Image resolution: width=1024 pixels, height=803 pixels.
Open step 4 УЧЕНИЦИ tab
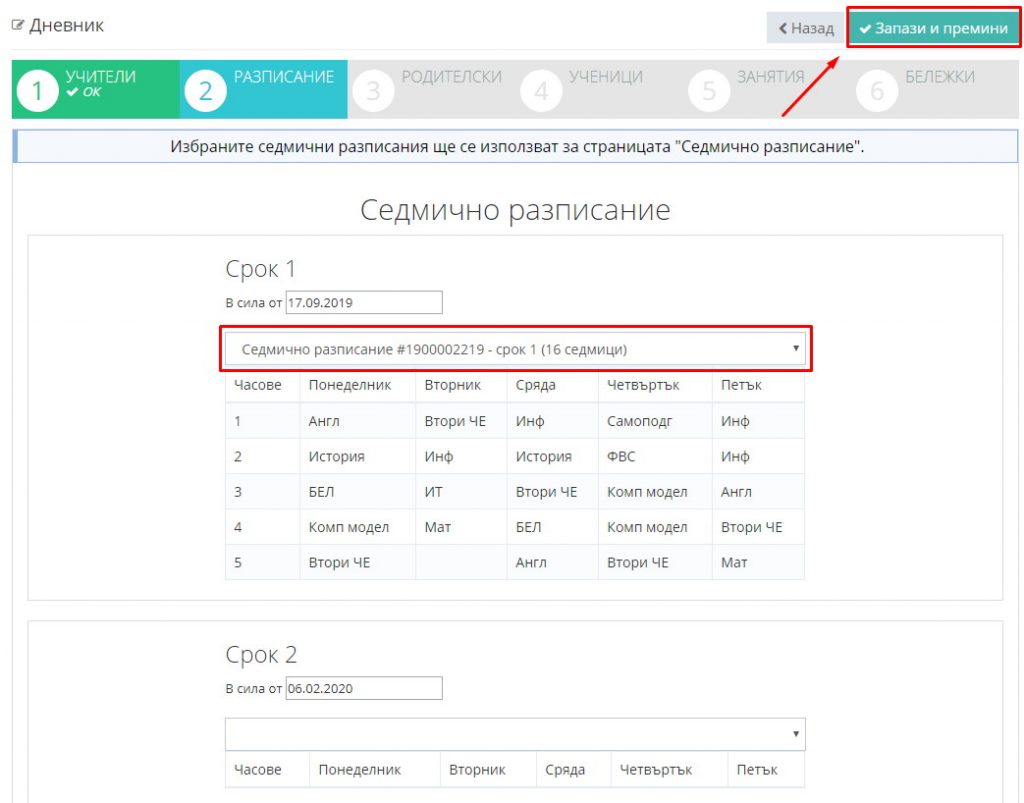pyautogui.click(x=599, y=89)
